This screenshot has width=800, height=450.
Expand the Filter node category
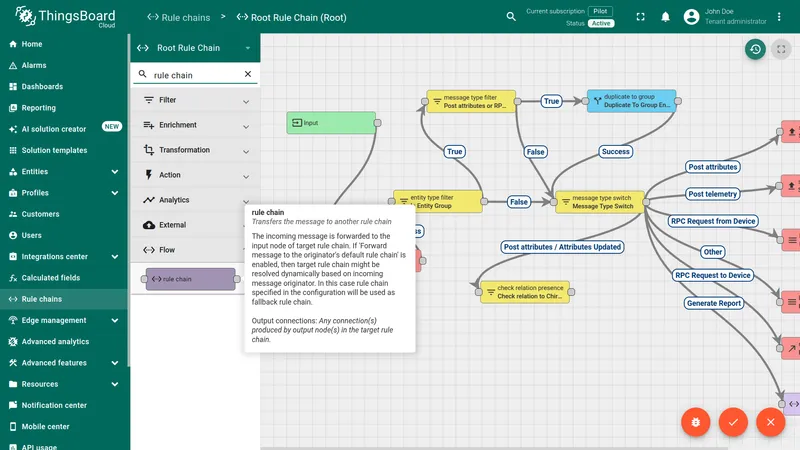pos(195,100)
